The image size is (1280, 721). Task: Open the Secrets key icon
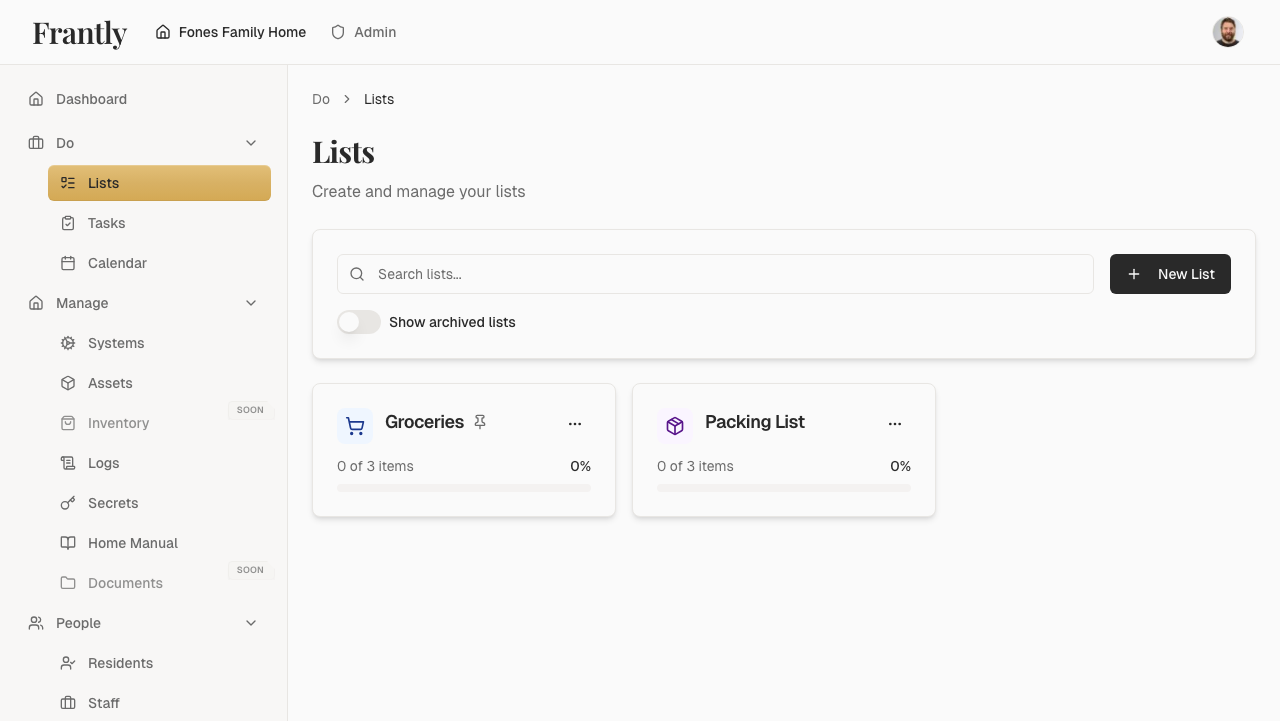coord(67,503)
